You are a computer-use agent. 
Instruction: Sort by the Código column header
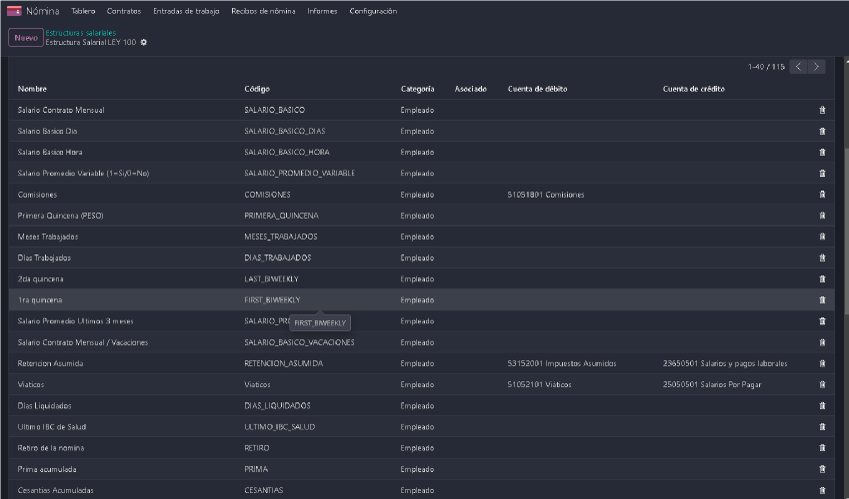[257, 89]
